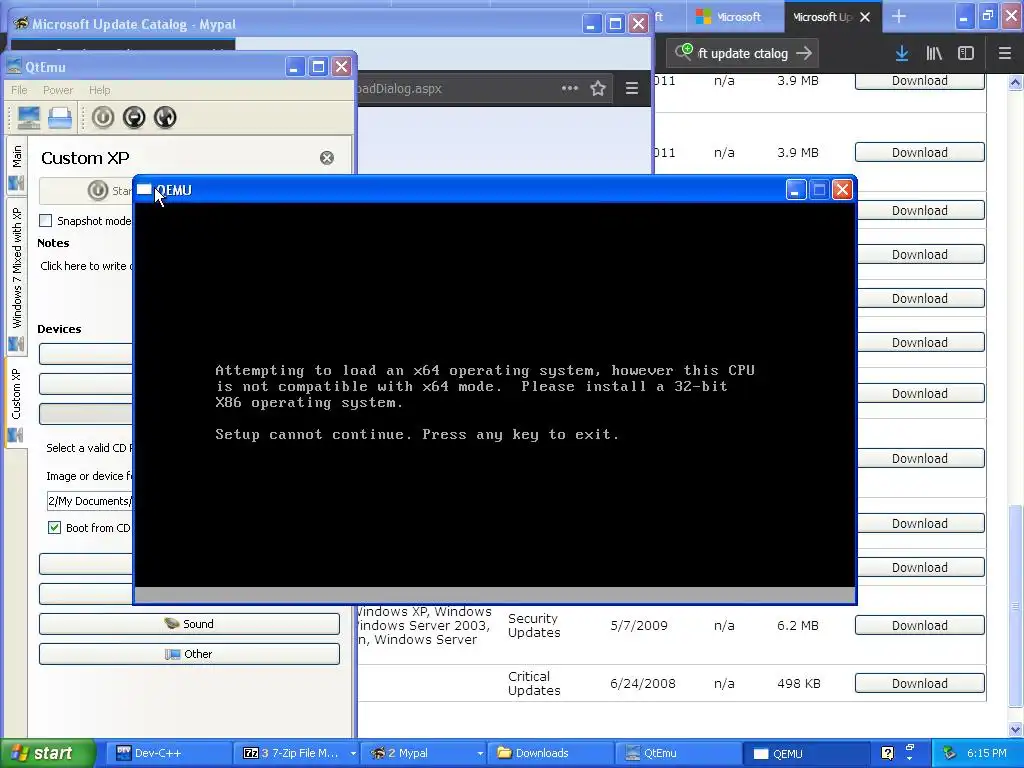Image resolution: width=1024 pixels, height=768 pixels.
Task: Click the 6:15 PM clock in the taskbar
Action: (x=986, y=753)
